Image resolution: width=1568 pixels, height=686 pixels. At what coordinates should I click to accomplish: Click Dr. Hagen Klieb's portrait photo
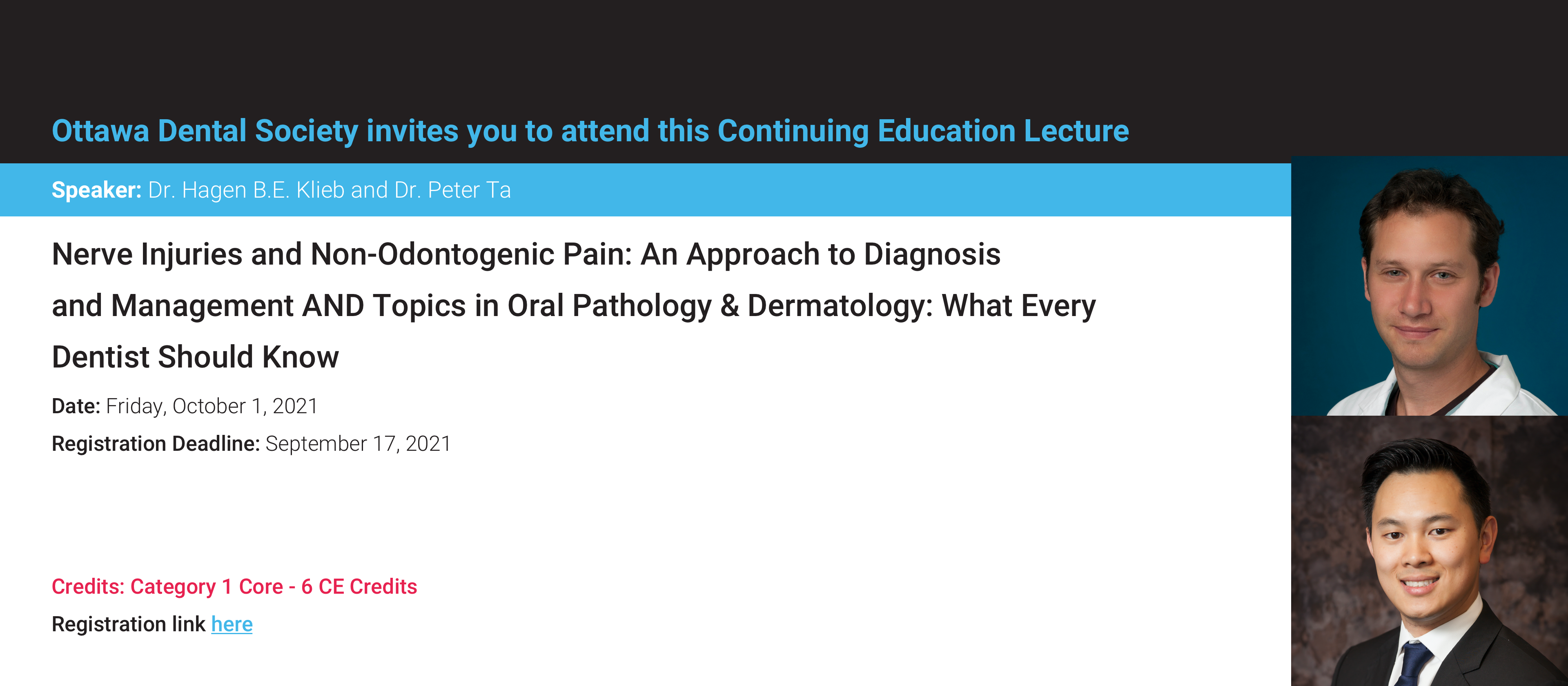point(1429,285)
